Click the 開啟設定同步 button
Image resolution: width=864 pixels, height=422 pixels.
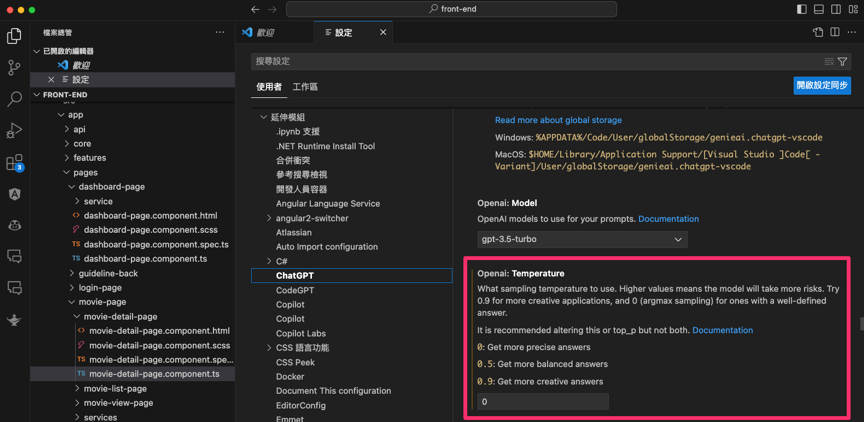(x=822, y=86)
